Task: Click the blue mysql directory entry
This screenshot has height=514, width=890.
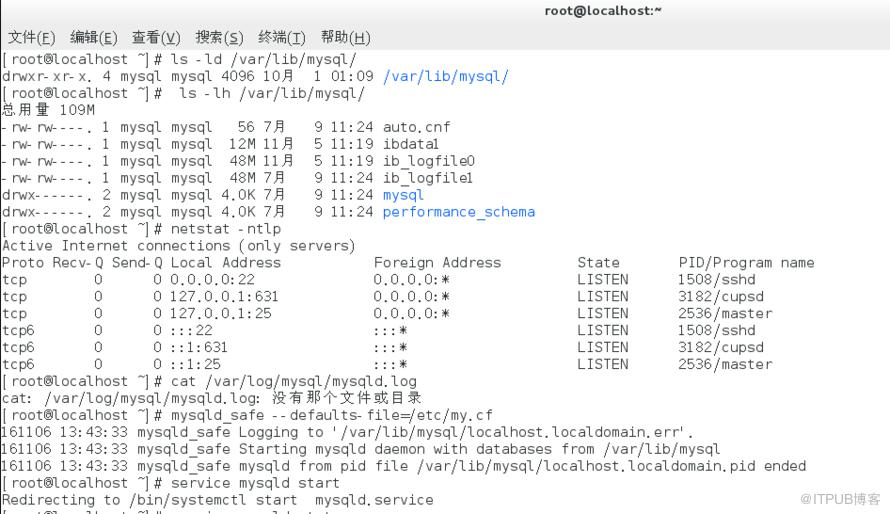Action: point(403,195)
